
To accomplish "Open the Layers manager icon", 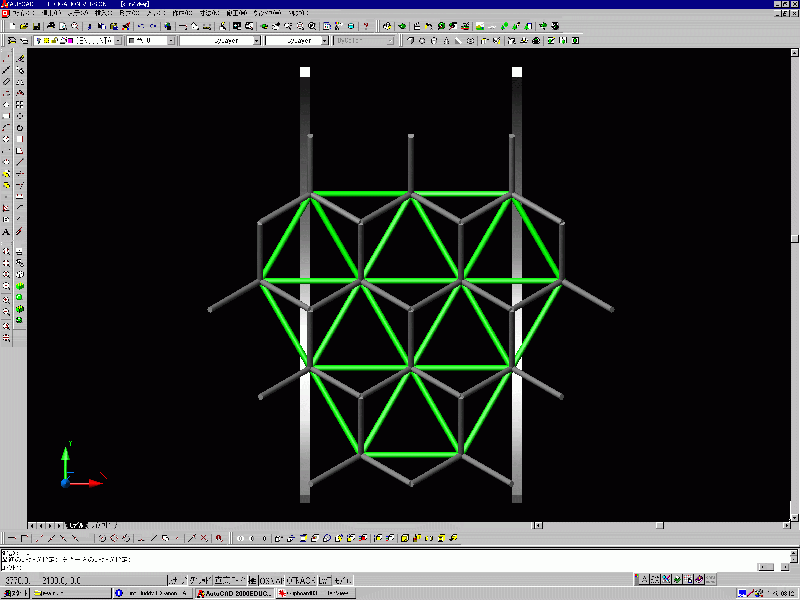I will tap(12, 40).
